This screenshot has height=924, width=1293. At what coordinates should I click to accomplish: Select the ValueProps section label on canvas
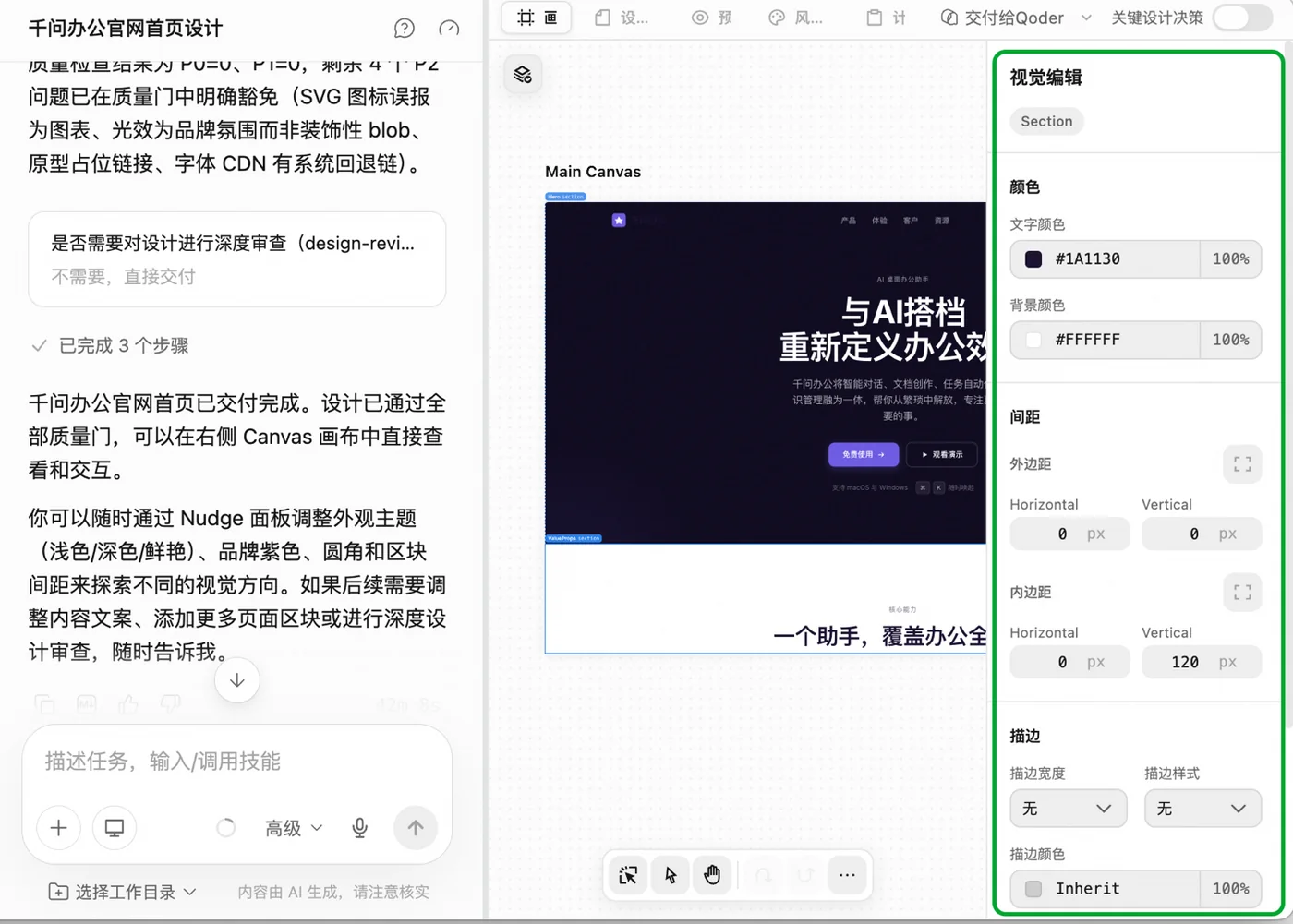pyautogui.click(x=574, y=538)
